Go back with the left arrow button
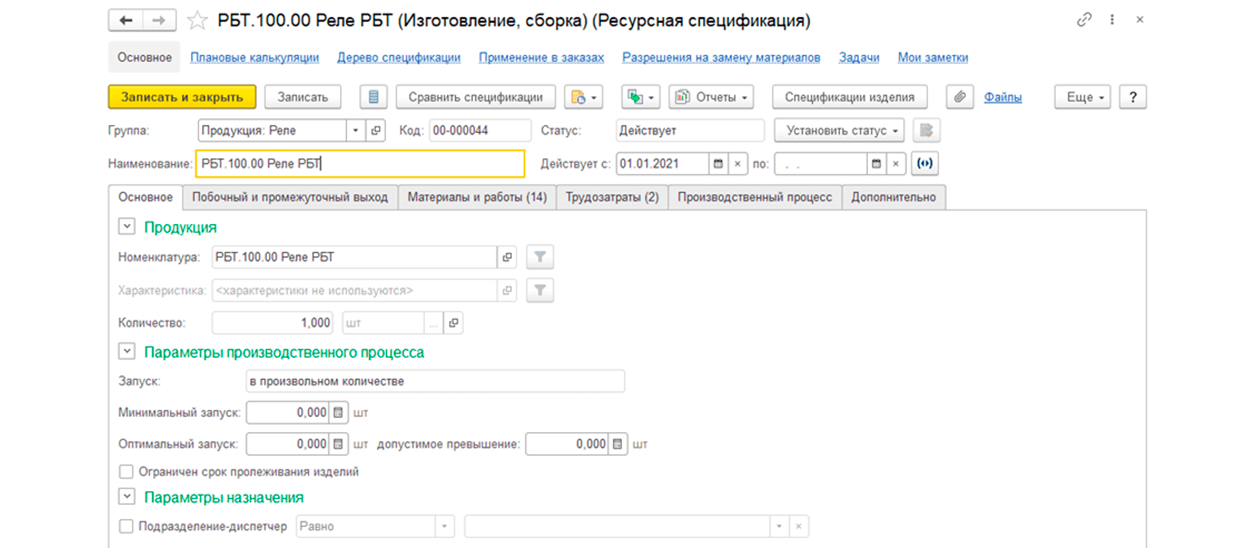 [125, 20]
